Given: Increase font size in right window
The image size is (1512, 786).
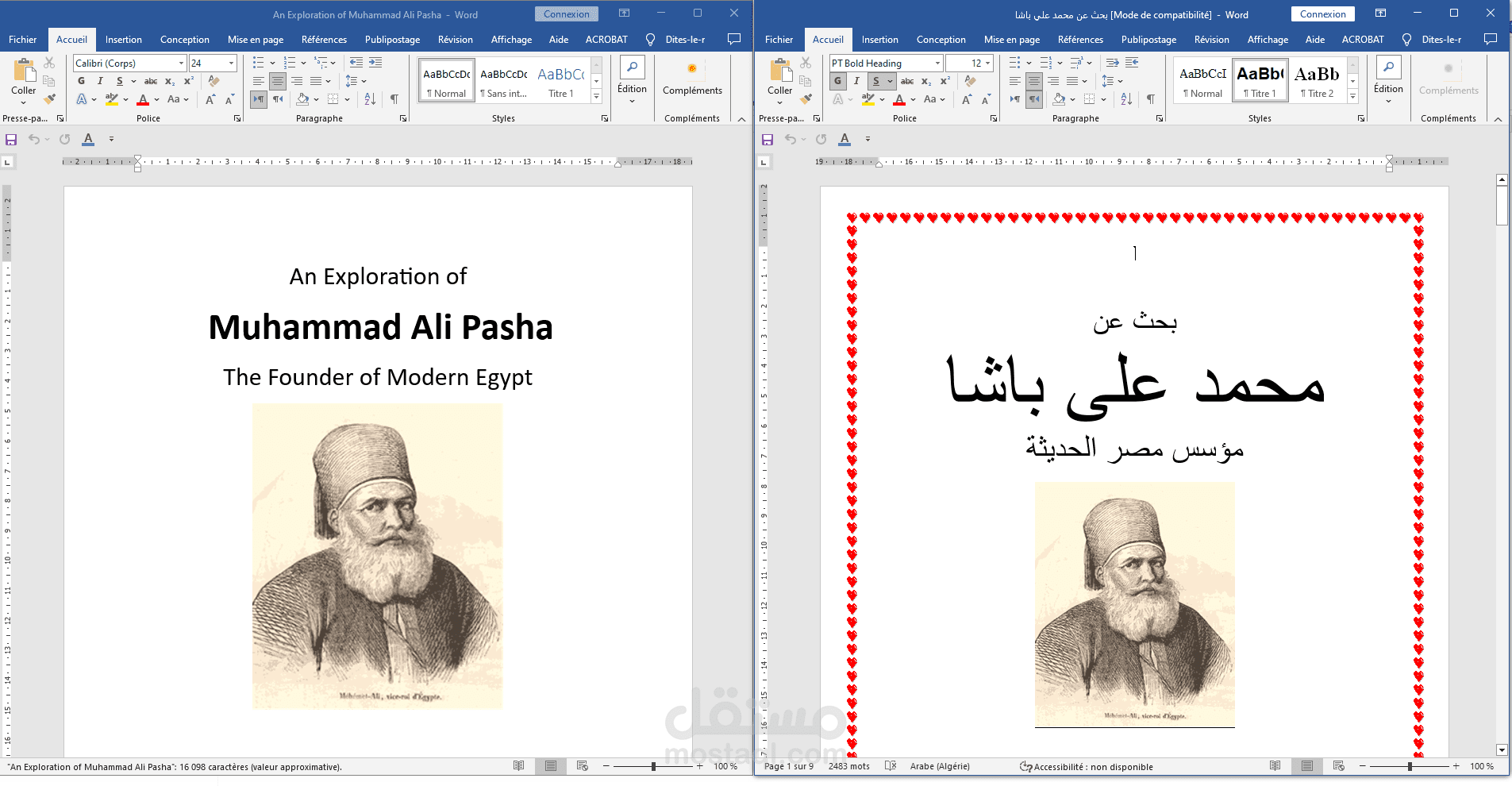Looking at the screenshot, I should [x=967, y=99].
